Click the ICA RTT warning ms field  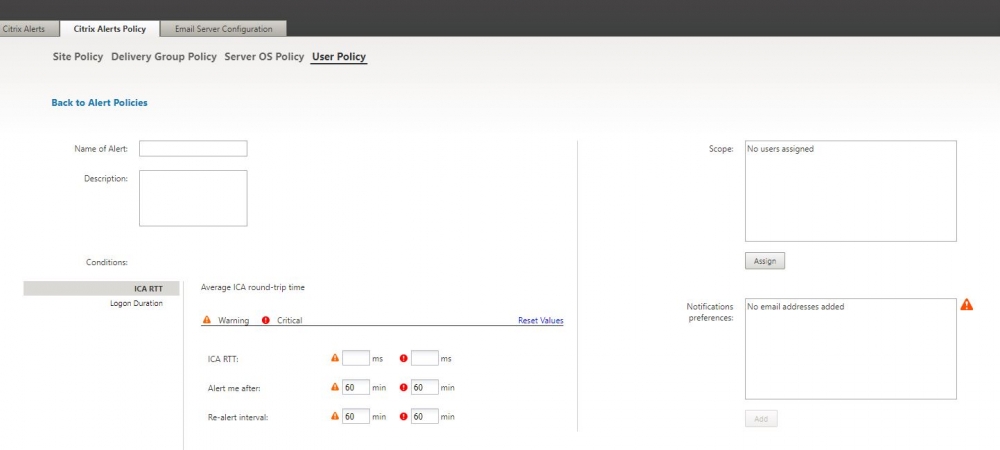tap(356, 358)
